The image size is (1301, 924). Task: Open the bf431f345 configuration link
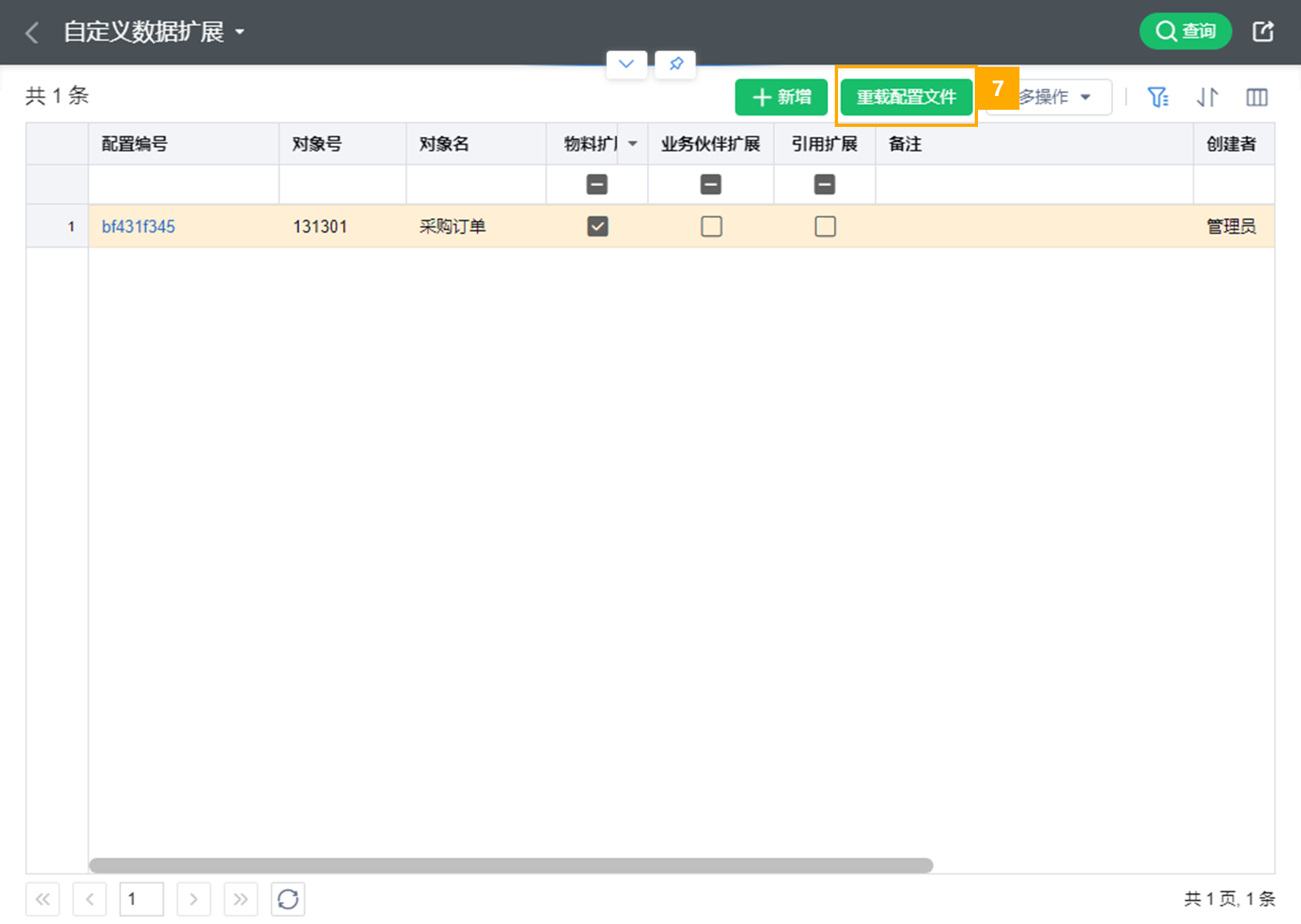coord(138,227)
